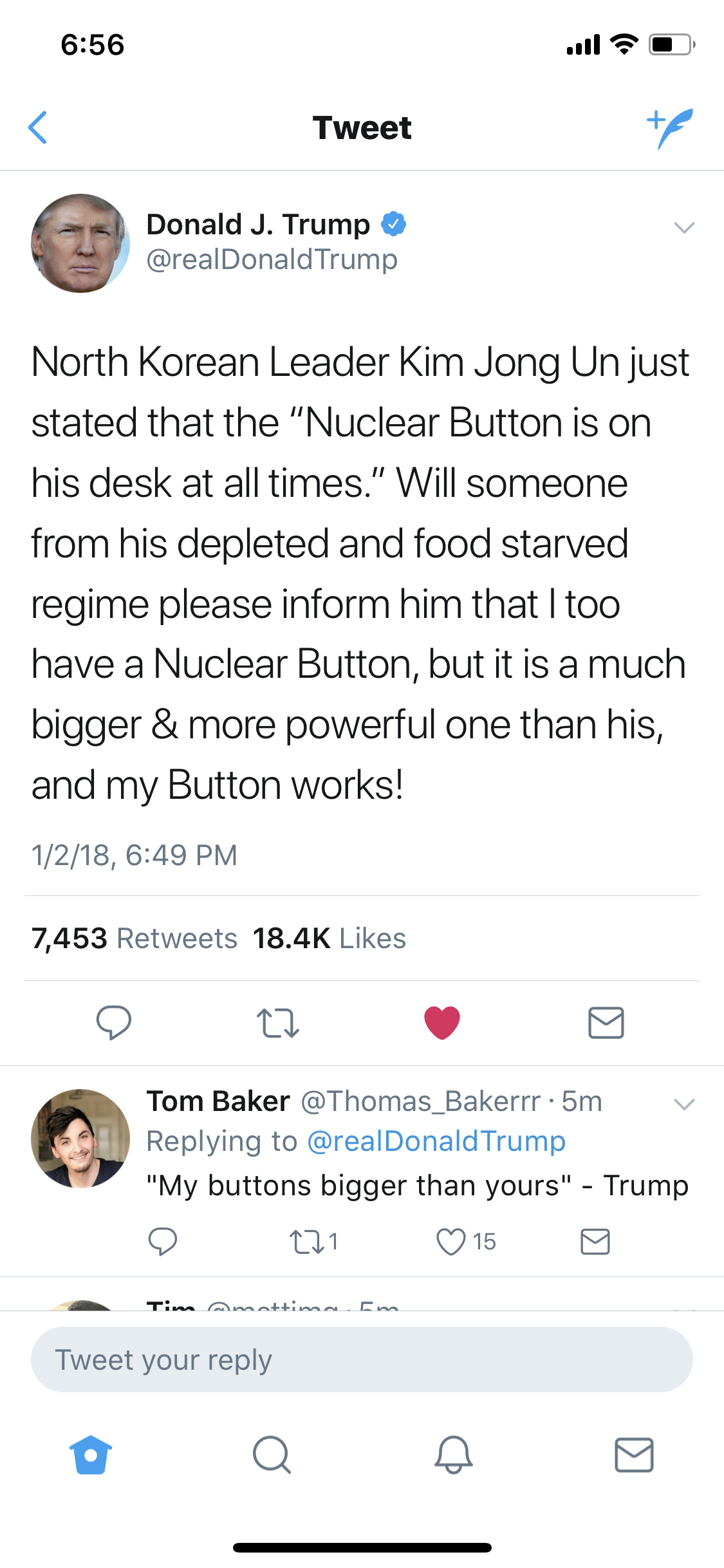Like Tom Baker's reply
The height and width of the screenshot is (1568, 724).
click(450, 1242)
